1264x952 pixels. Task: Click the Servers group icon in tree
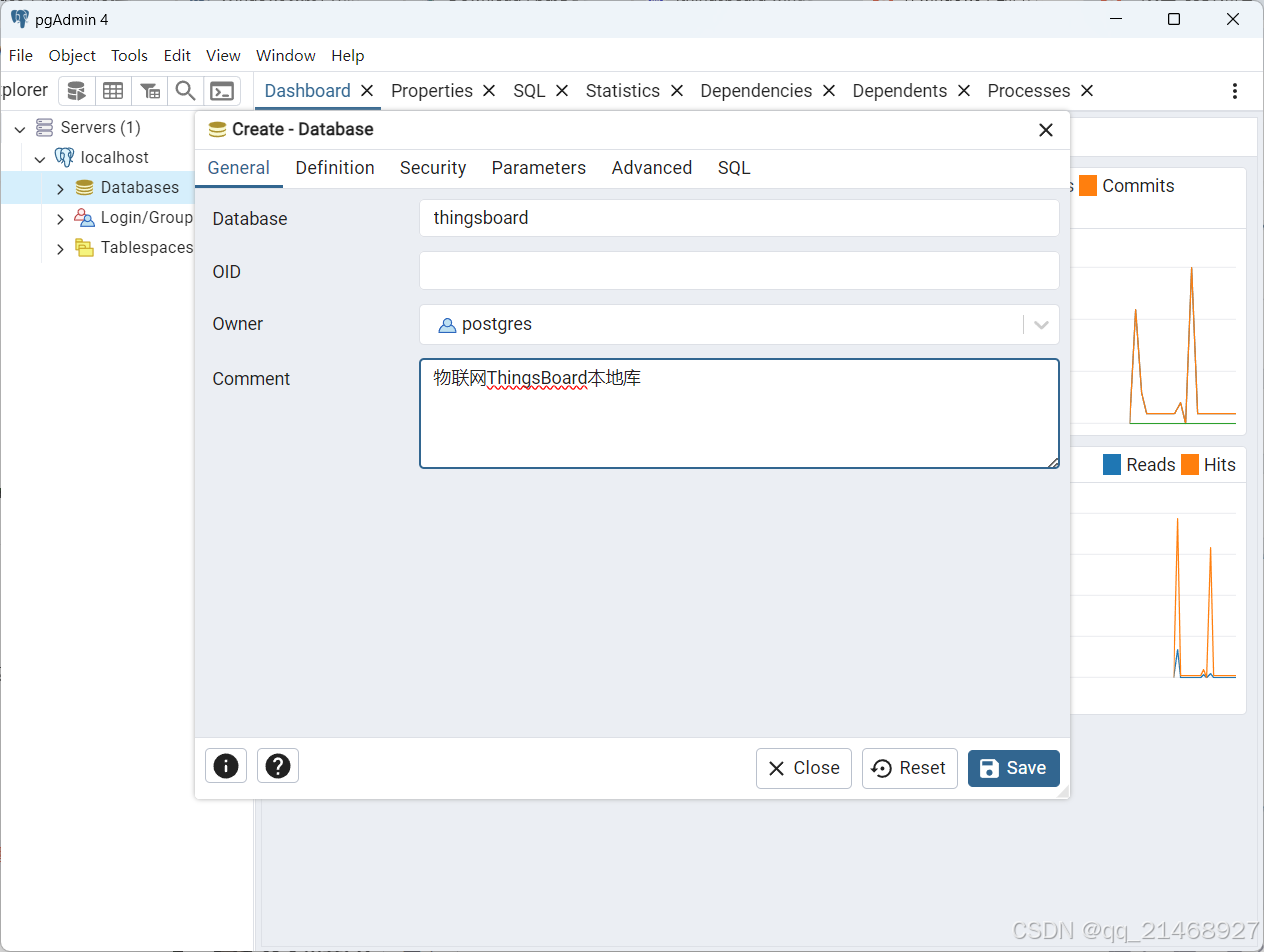click(x=44, y=127)
